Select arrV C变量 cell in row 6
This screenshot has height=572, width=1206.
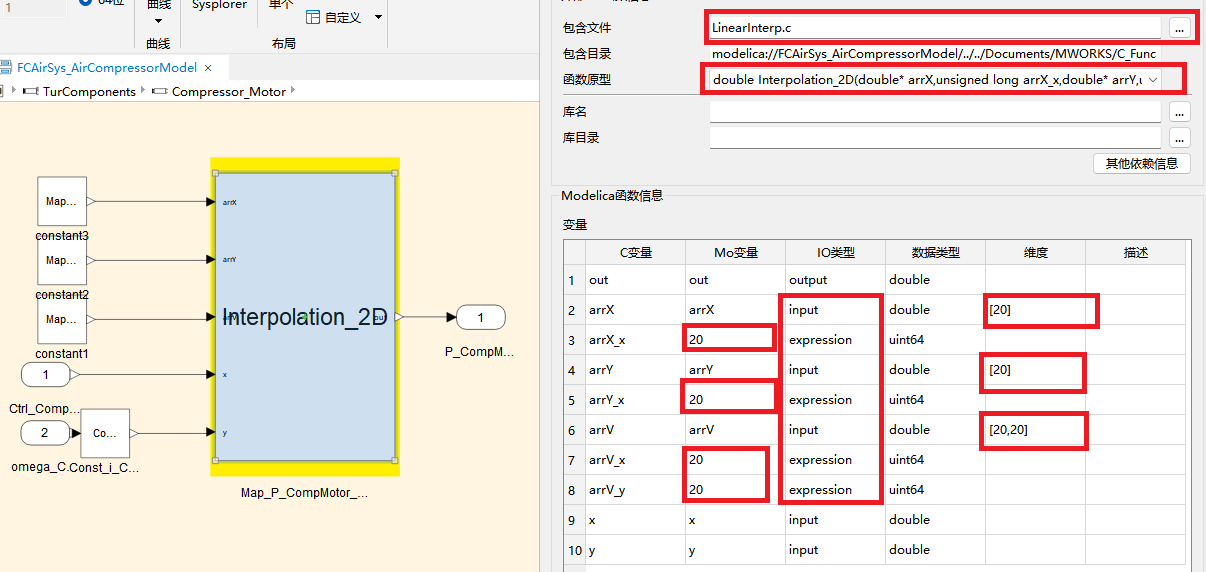(x=636, y=430)
